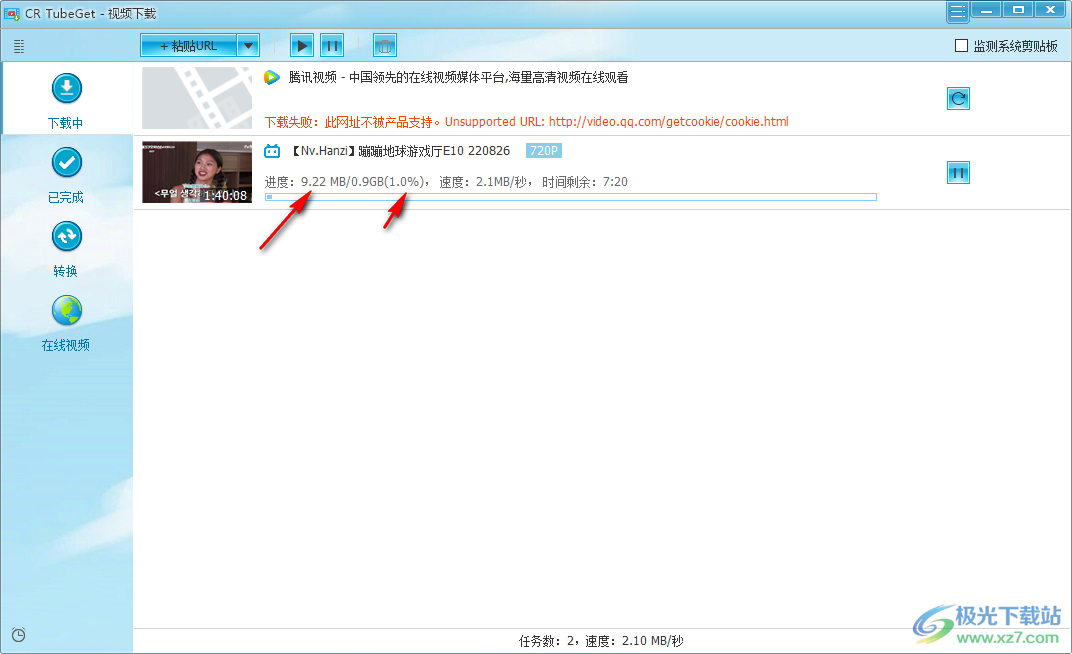Image resolution: width=1072 pixels, height=654 pixels.
Task: Select the 腾讯视频 download title text
Action: click(458, 77)
